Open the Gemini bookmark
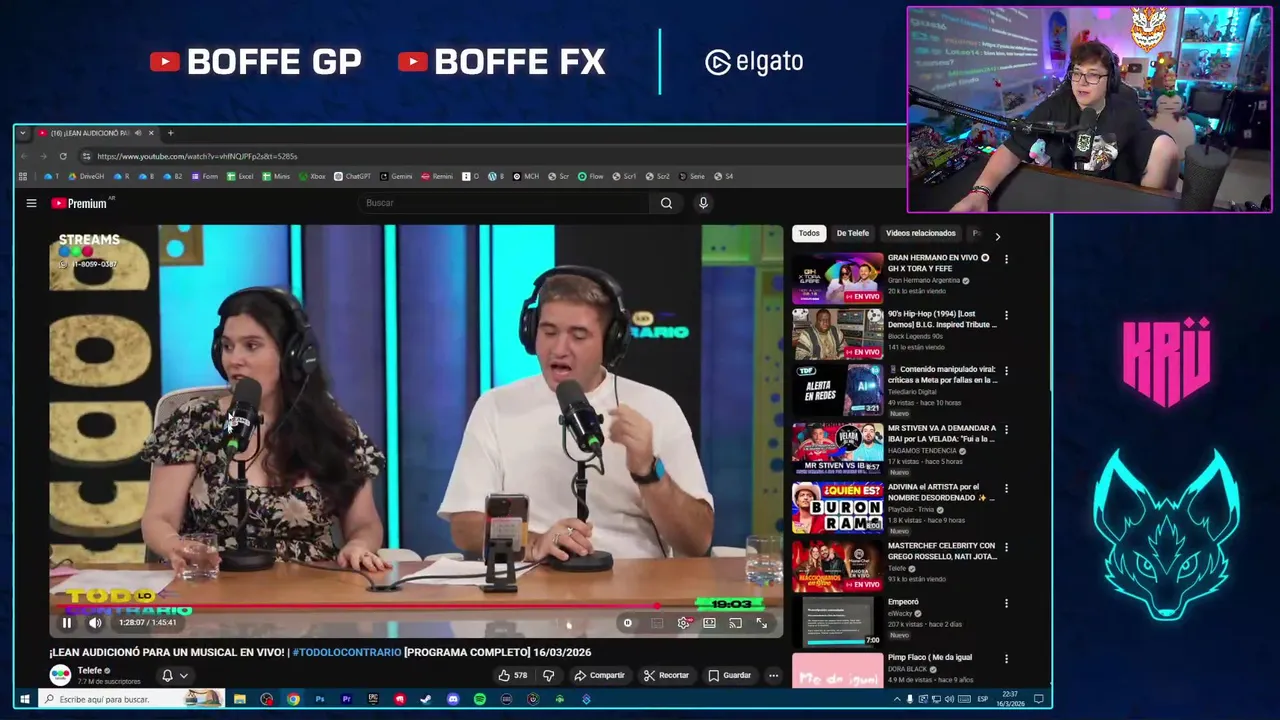The height and width of the screenshot is (720, 1280). [x=396, y=176]
